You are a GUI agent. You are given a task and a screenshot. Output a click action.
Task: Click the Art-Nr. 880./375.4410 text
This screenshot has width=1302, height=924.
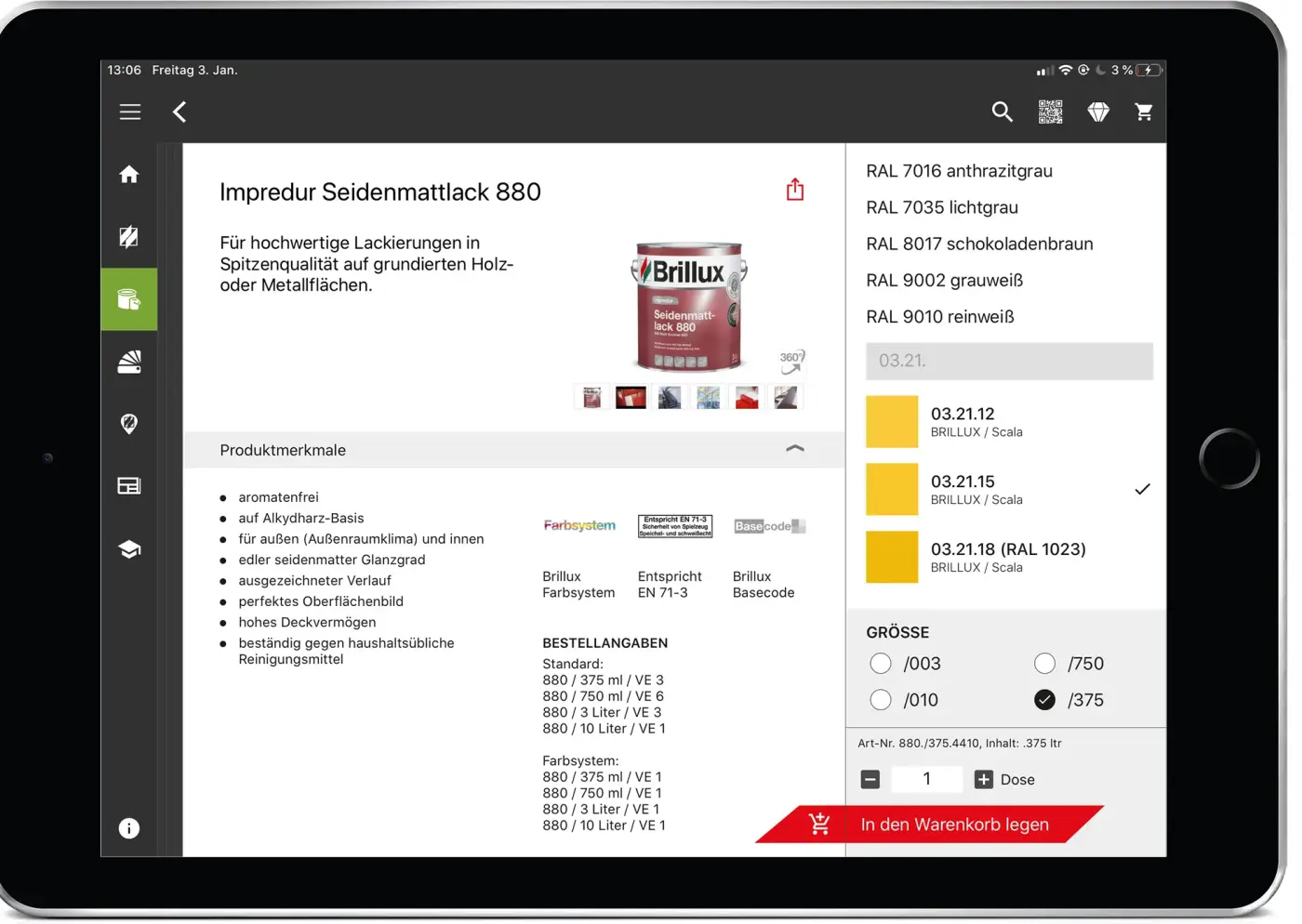tap(960, 744)
